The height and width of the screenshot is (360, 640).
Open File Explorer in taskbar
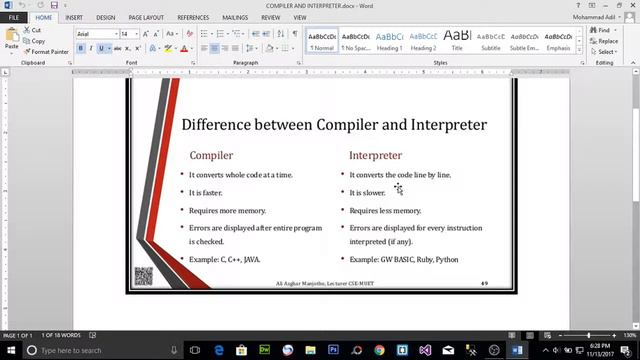(x=310, y=350)
